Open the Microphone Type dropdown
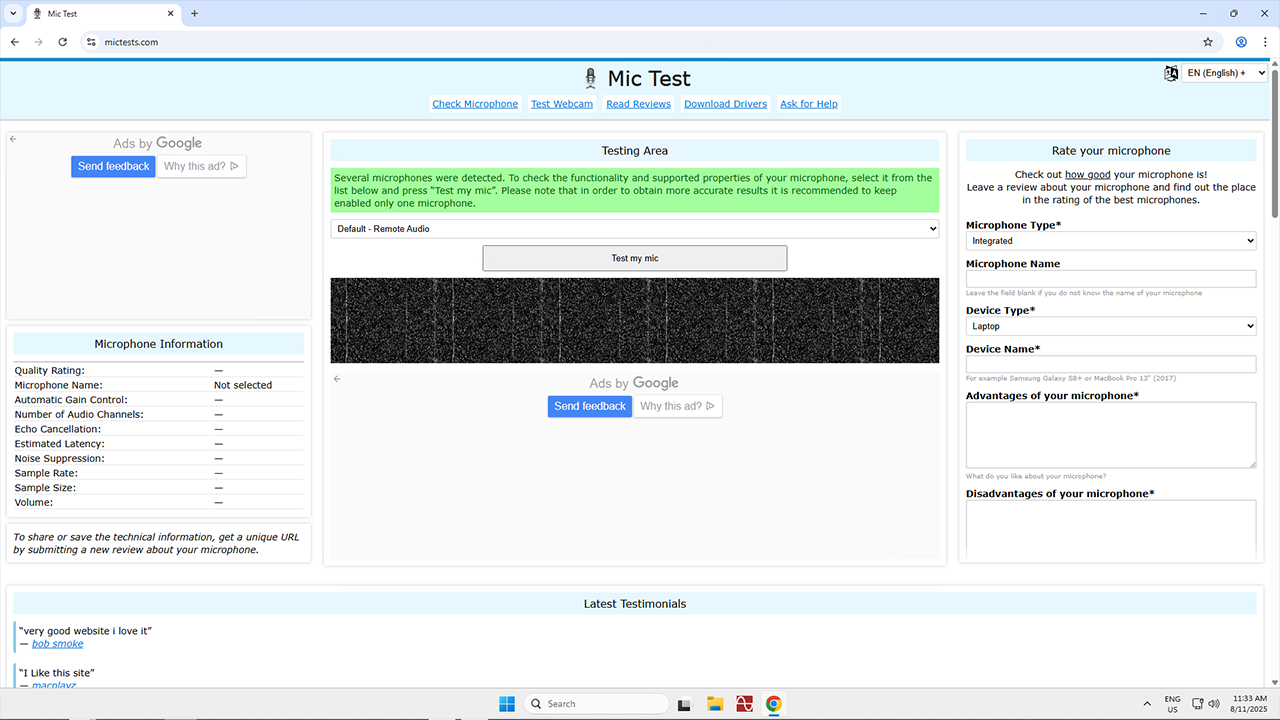Screen dimensions: 1280x720 coord(1110,241)
